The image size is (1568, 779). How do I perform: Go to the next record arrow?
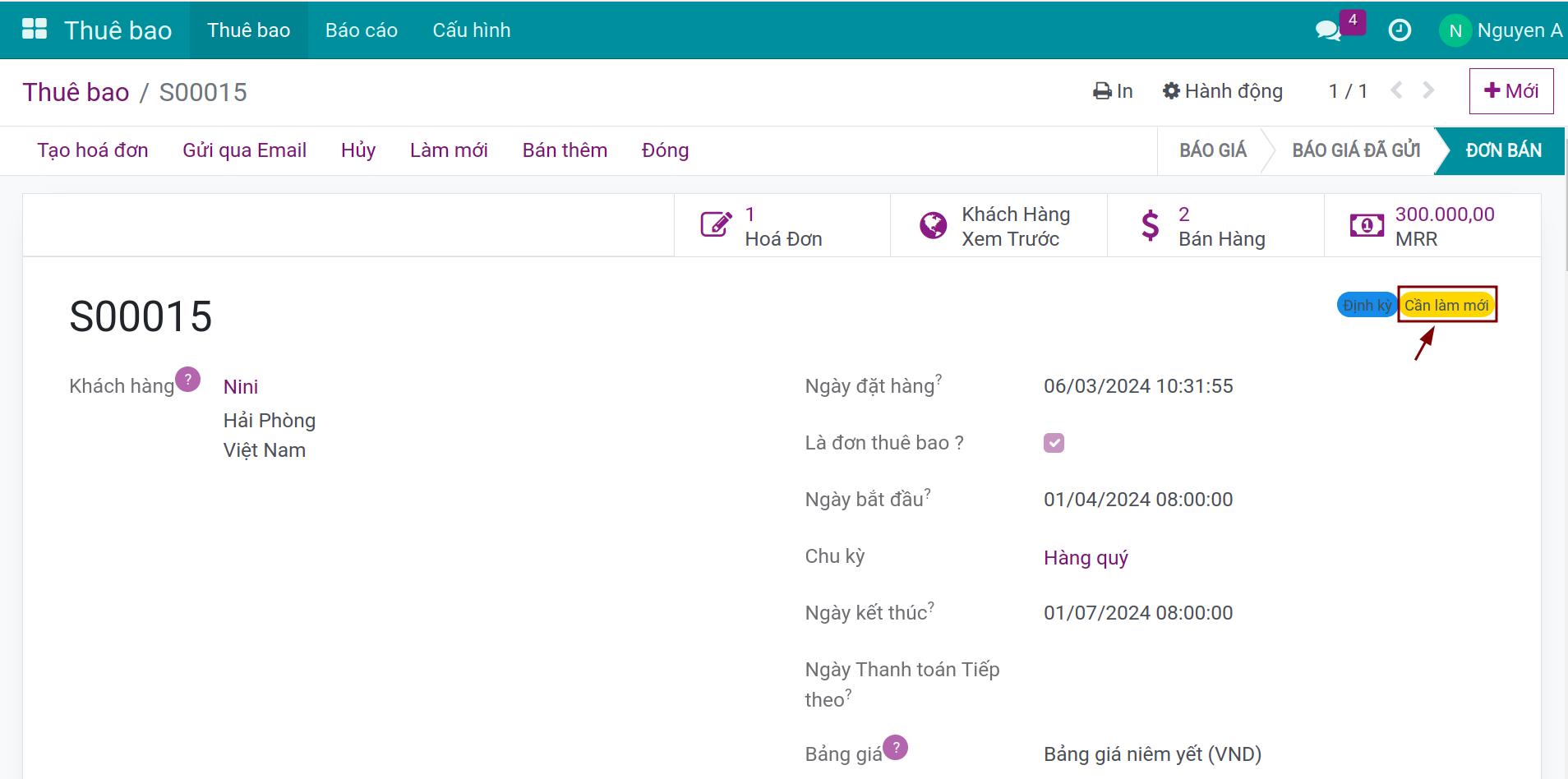tap(1428, 90)
